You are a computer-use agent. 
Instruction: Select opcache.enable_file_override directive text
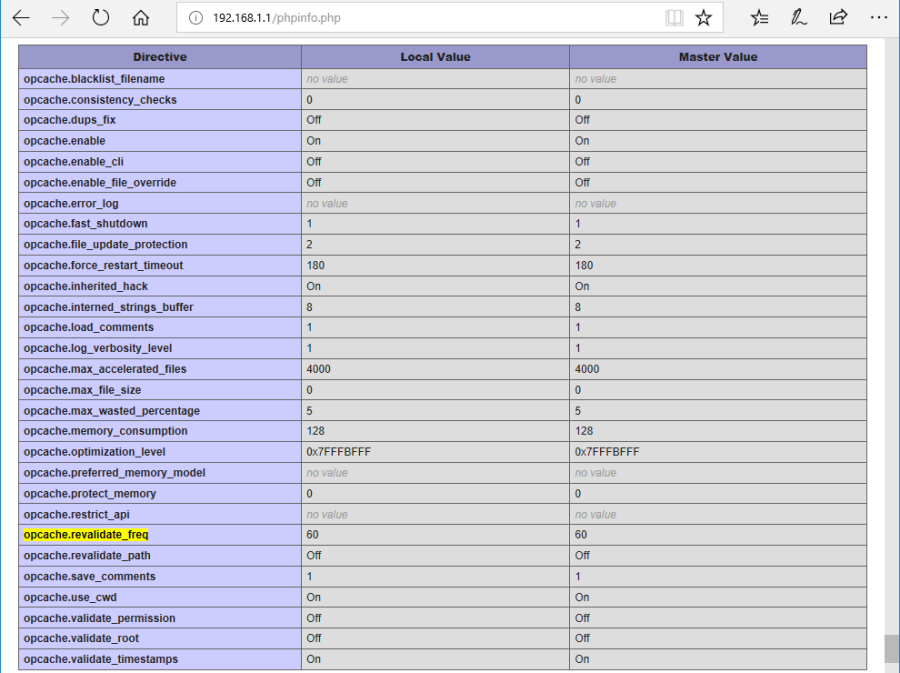(100, 182)
